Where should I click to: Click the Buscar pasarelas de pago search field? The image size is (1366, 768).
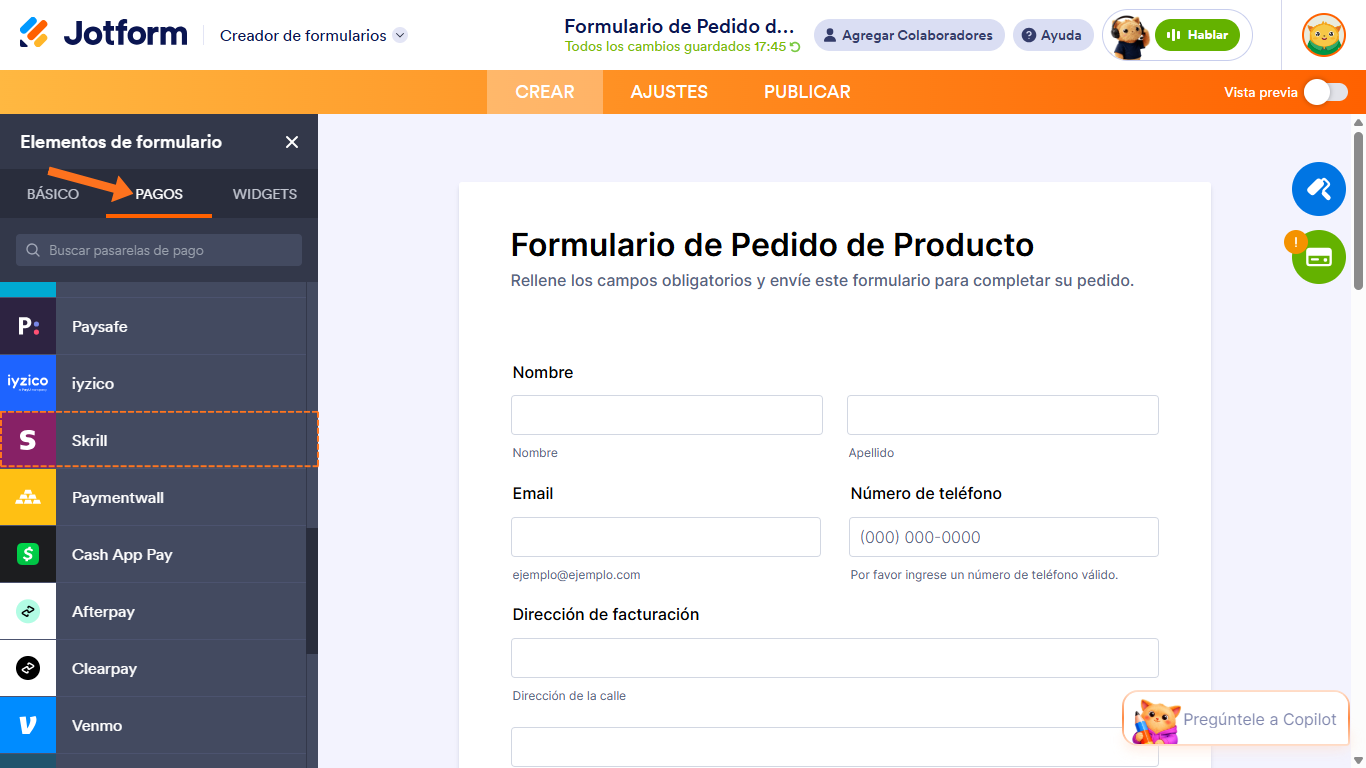pos(159,250)
